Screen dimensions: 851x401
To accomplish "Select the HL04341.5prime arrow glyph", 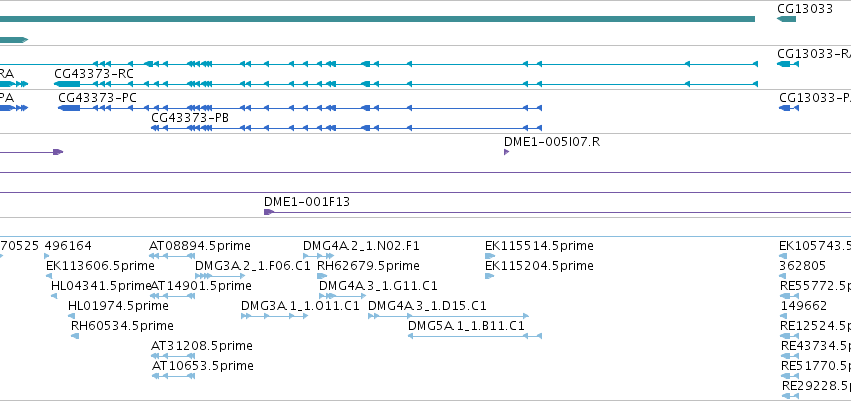I will 54,296.
